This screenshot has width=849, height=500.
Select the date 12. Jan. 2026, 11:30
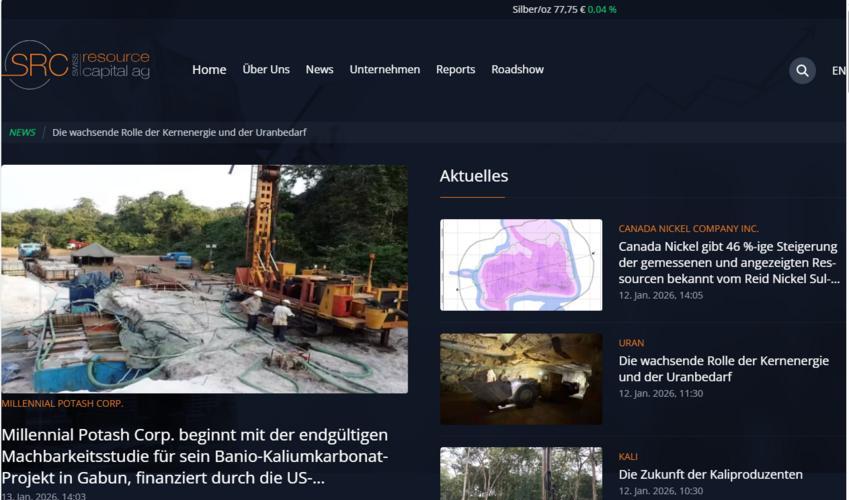(x=661, y=393)
